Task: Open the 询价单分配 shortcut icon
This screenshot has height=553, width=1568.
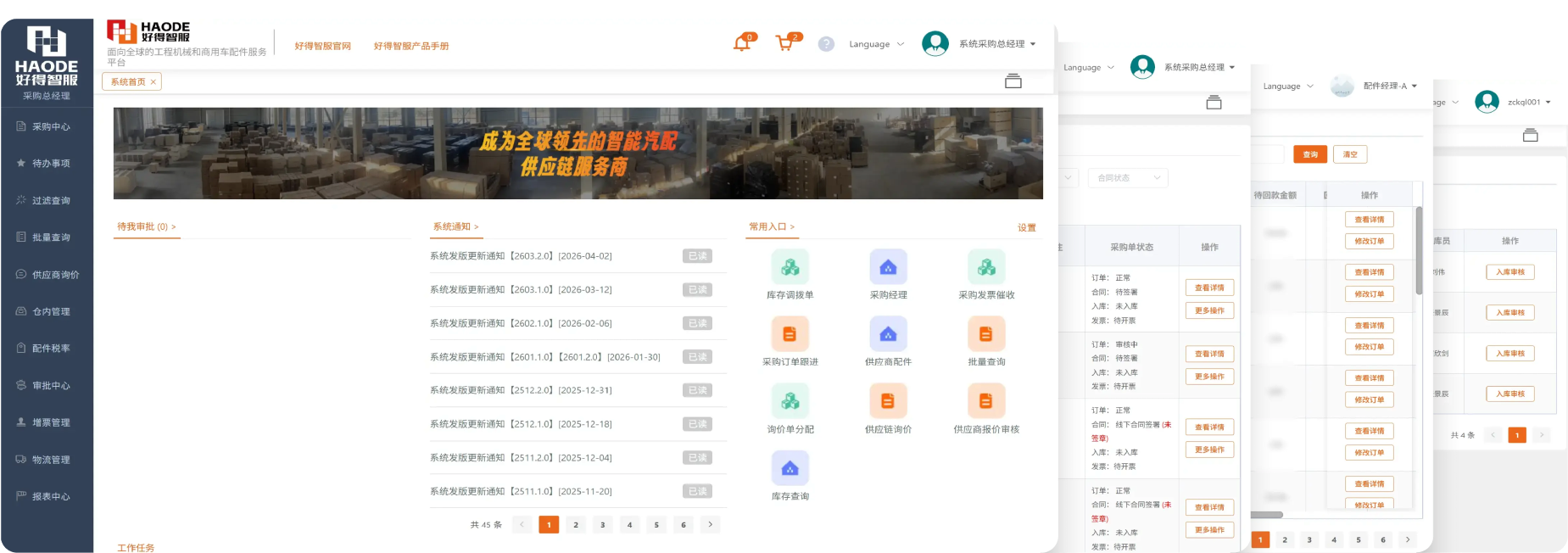Action: tap(790, 401)
